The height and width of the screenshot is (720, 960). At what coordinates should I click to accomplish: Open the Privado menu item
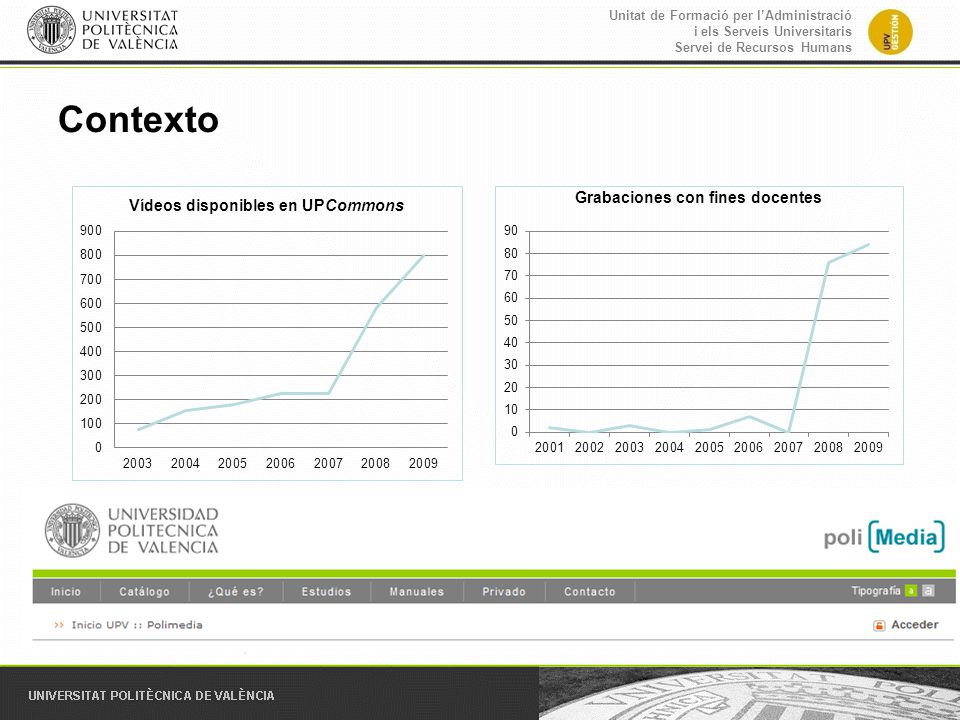tap(504, 591)
